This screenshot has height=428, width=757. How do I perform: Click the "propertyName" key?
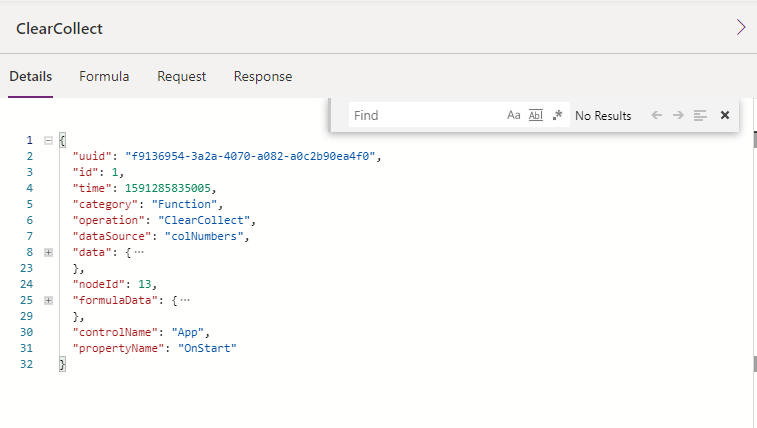119,348
